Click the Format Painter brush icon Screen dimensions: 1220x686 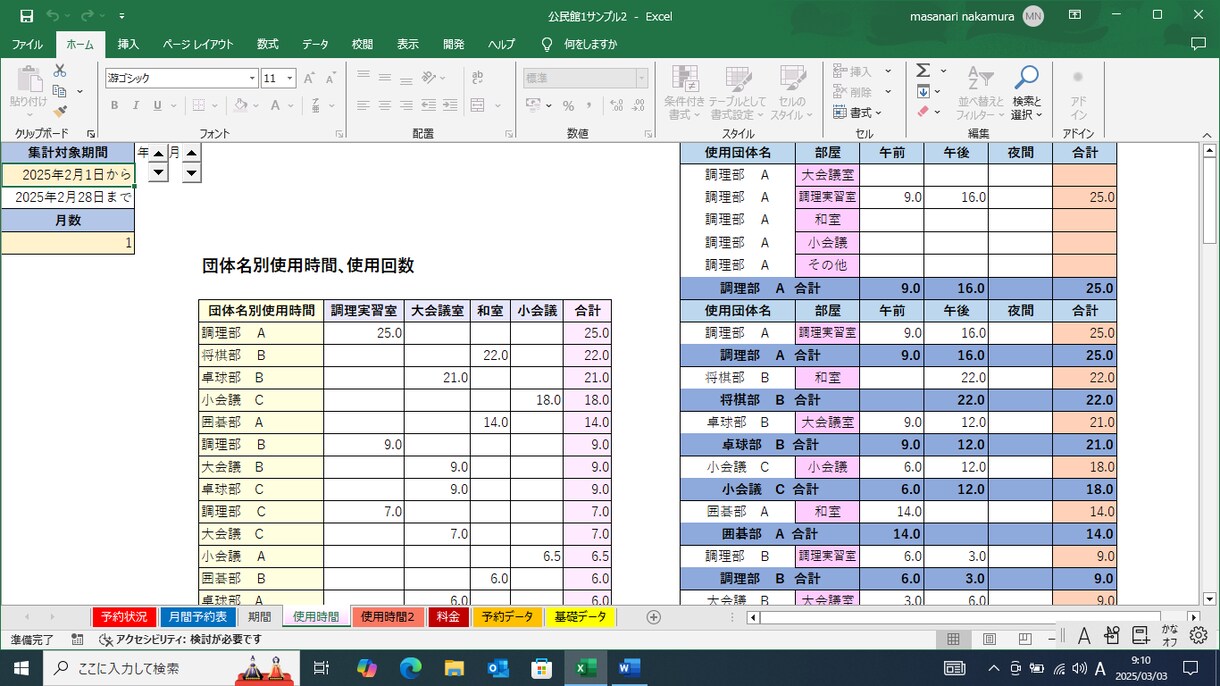click(x=60, y=111)
